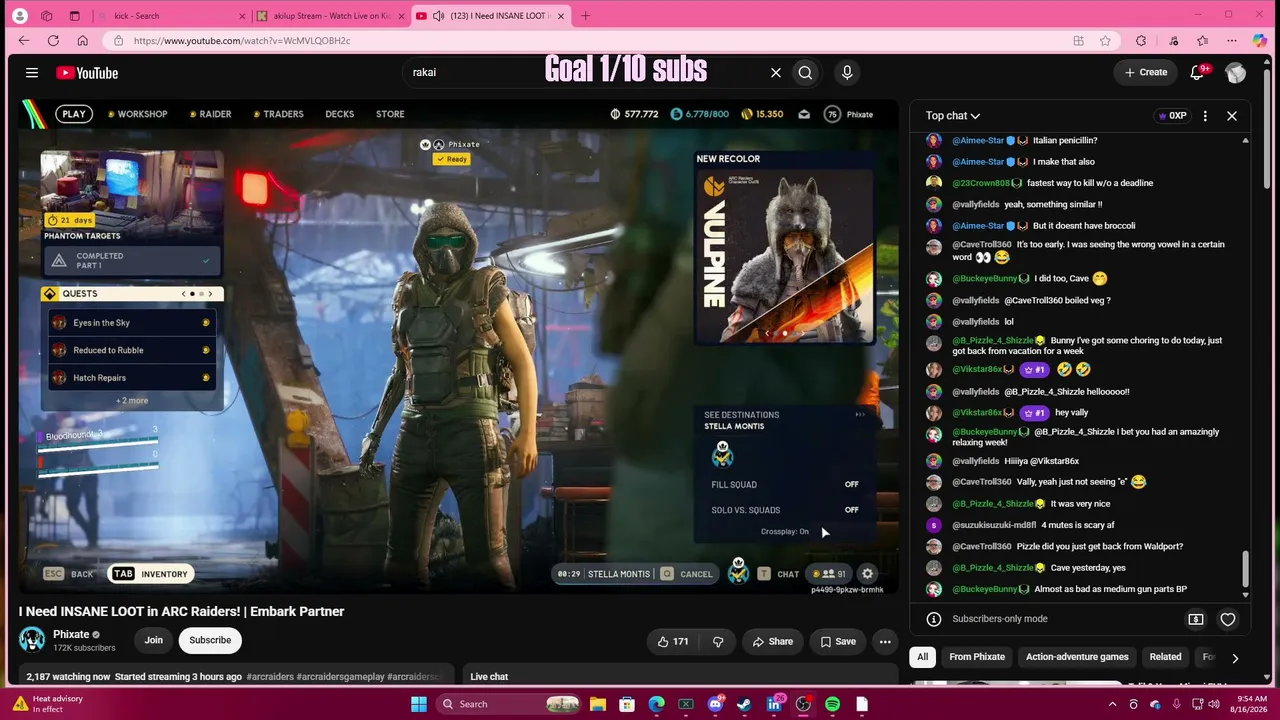Screen dimensions: 1280x720
Task: Open the Create dropdown button
Action: click(1146, 72)
